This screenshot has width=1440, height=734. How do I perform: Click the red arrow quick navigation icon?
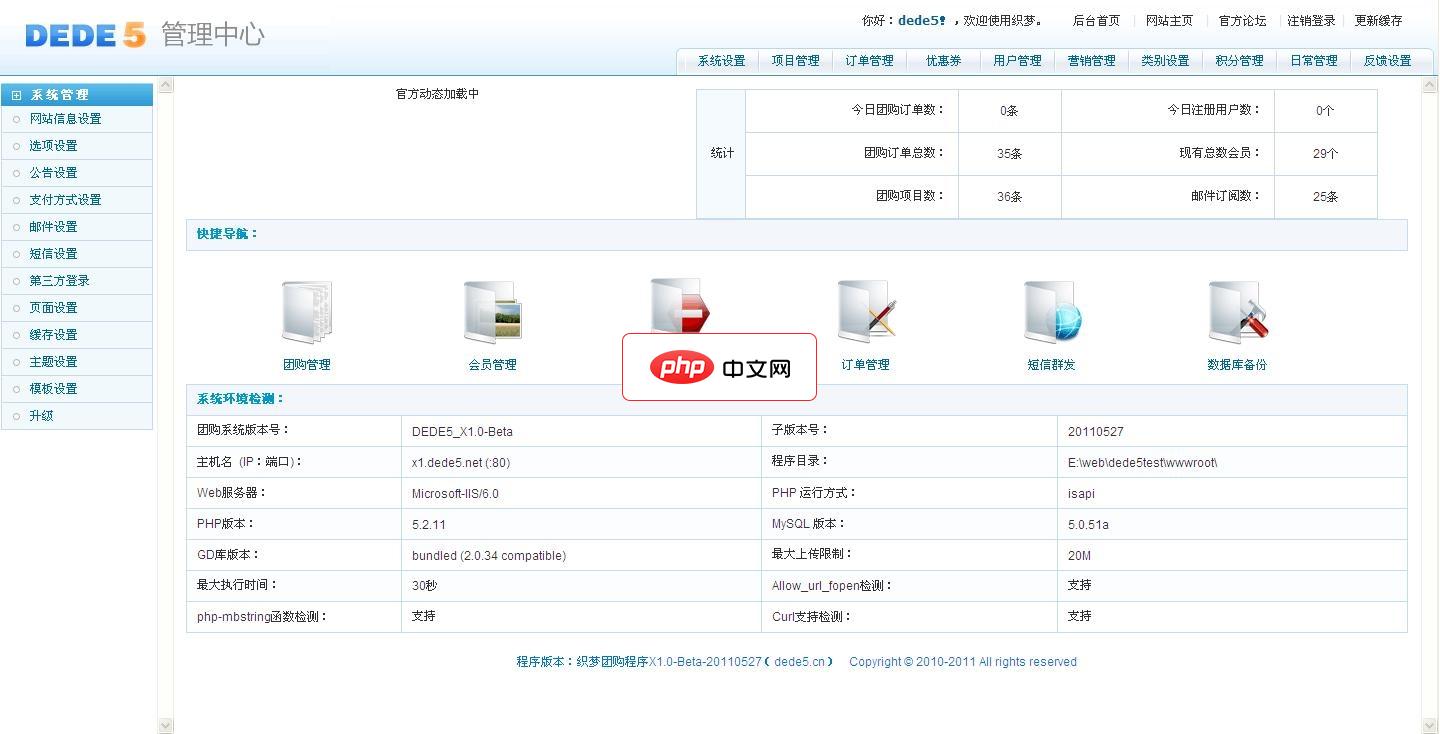pos(679,300)
